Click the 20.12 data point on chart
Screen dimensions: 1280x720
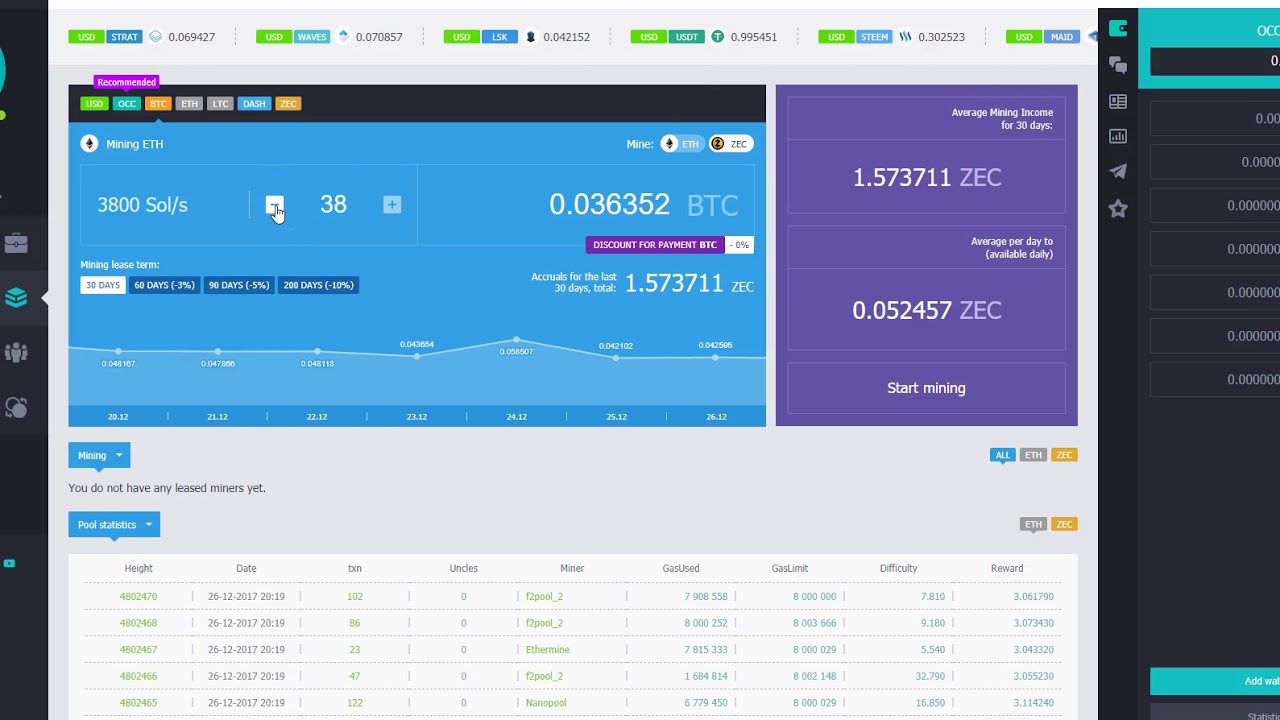(x=118, y=351)
